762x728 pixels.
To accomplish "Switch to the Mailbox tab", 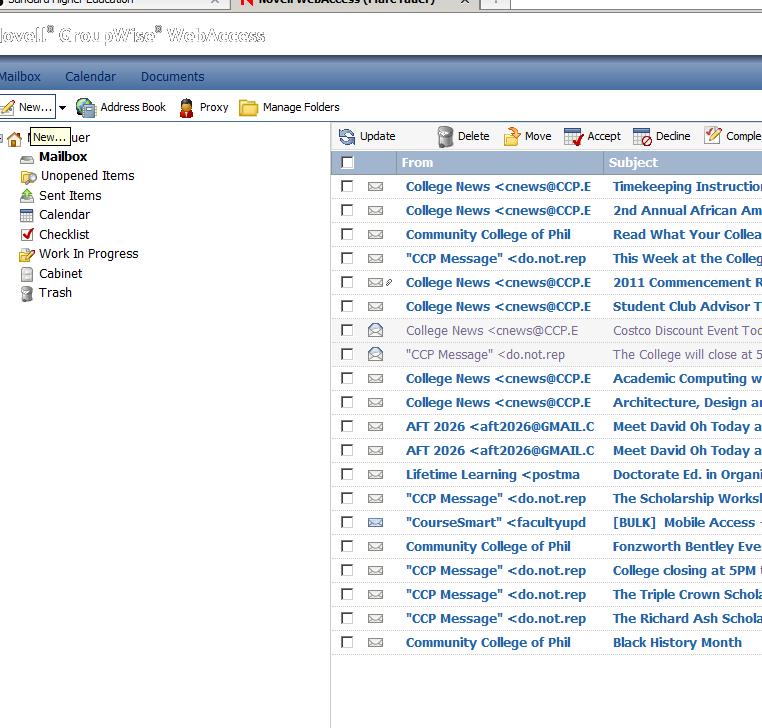I will [20, 77].
